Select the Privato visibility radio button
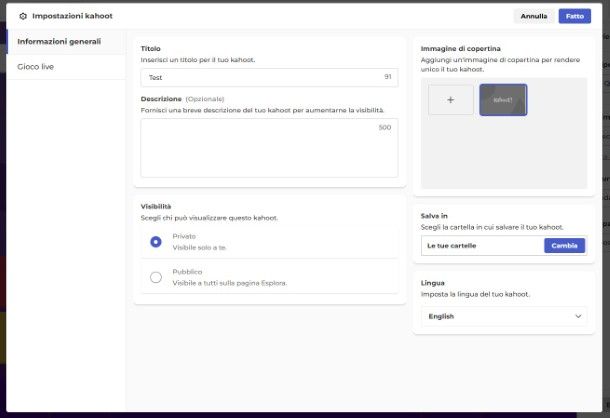This screenshot has height=418, width=610. click(x=156, y=241)
